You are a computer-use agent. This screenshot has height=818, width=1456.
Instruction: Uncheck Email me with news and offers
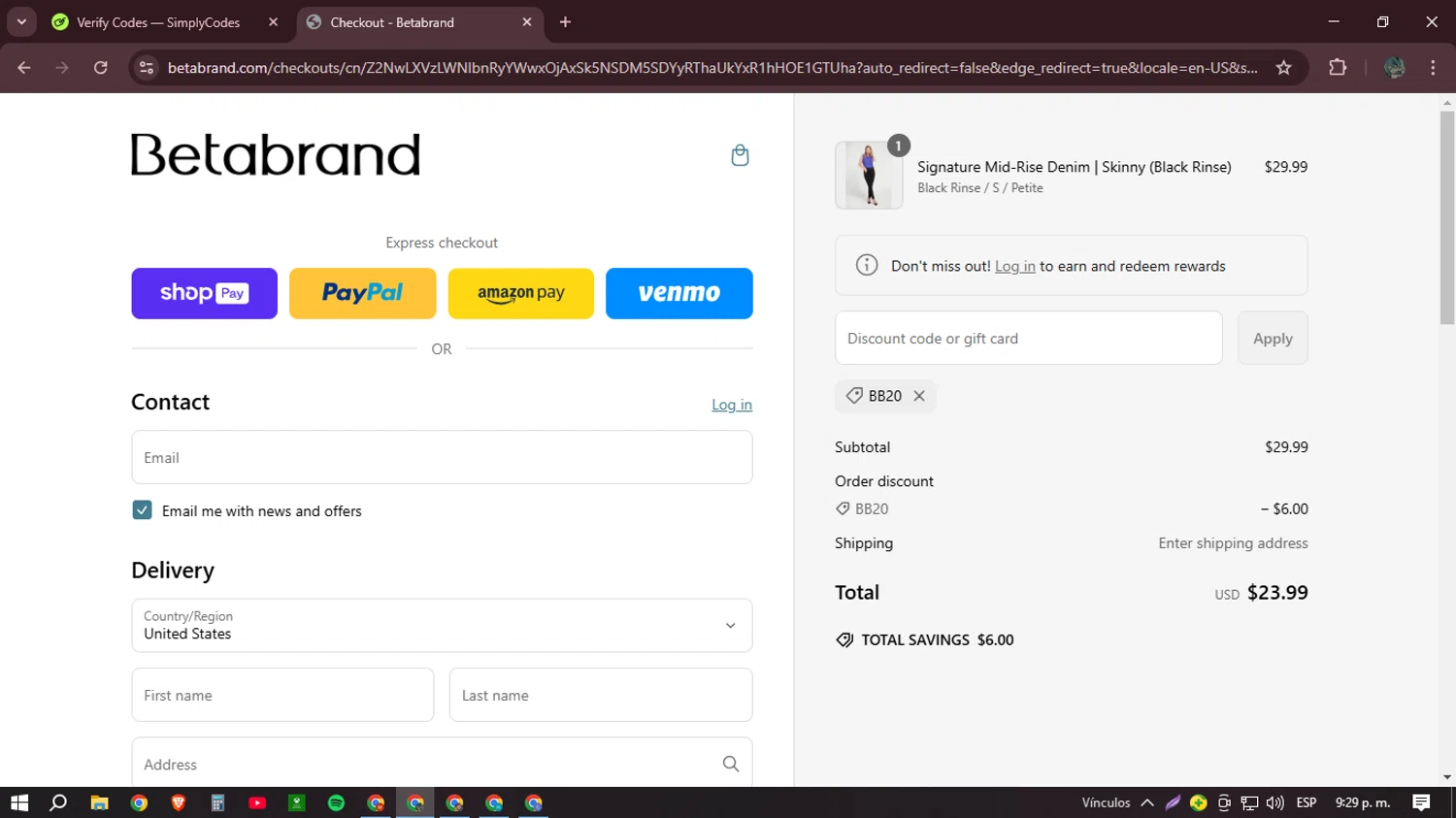point(142,510)
